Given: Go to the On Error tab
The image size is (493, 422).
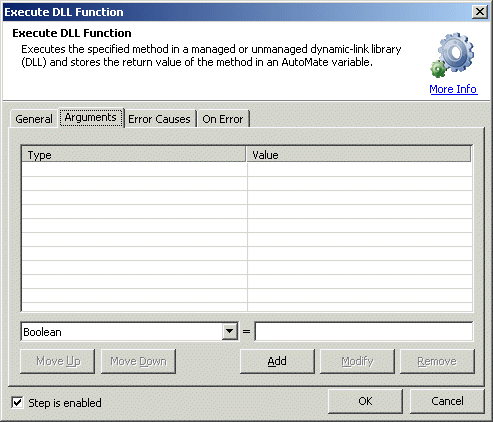Looking at the screenshot, I should tap(223, 119).
